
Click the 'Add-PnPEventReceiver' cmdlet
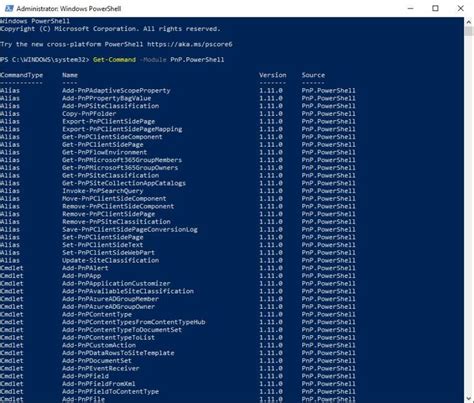coord(101,368)
